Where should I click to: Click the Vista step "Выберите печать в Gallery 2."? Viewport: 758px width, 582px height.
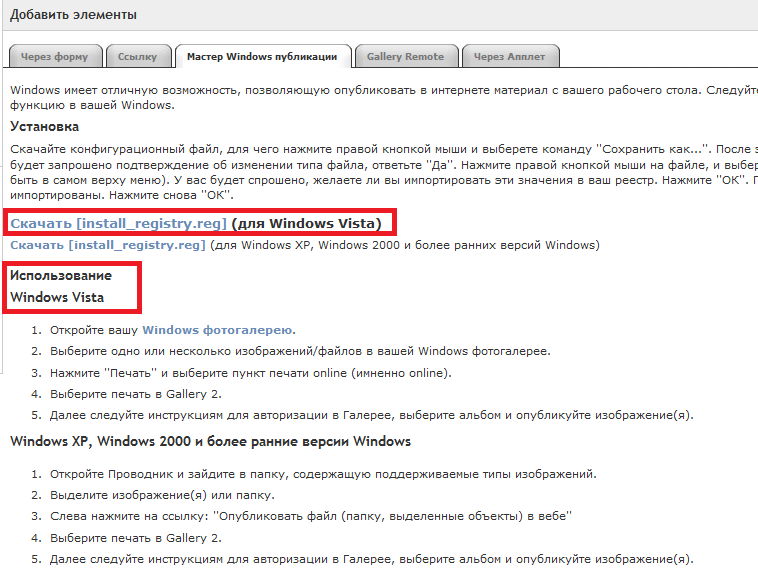(136, 394)
